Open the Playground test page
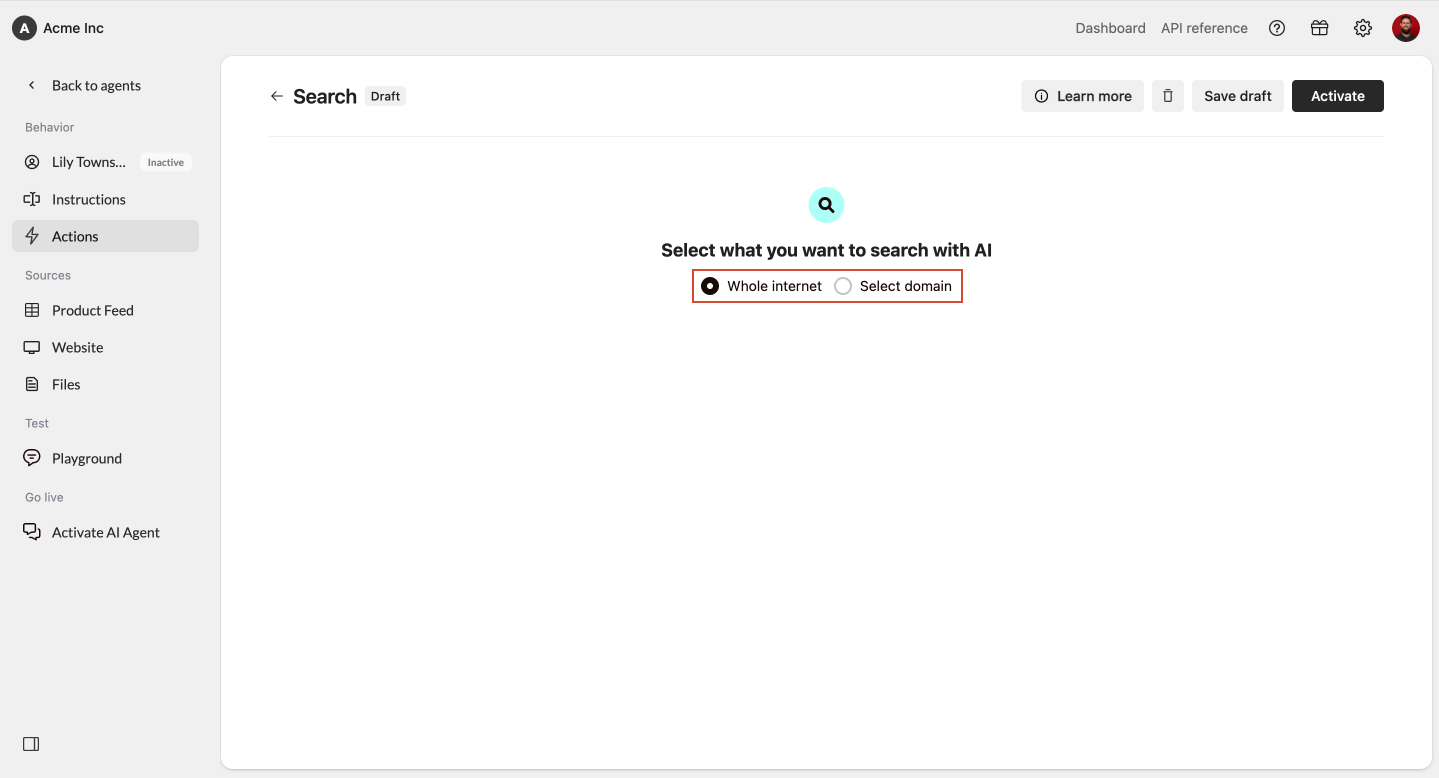 point(105,458)
